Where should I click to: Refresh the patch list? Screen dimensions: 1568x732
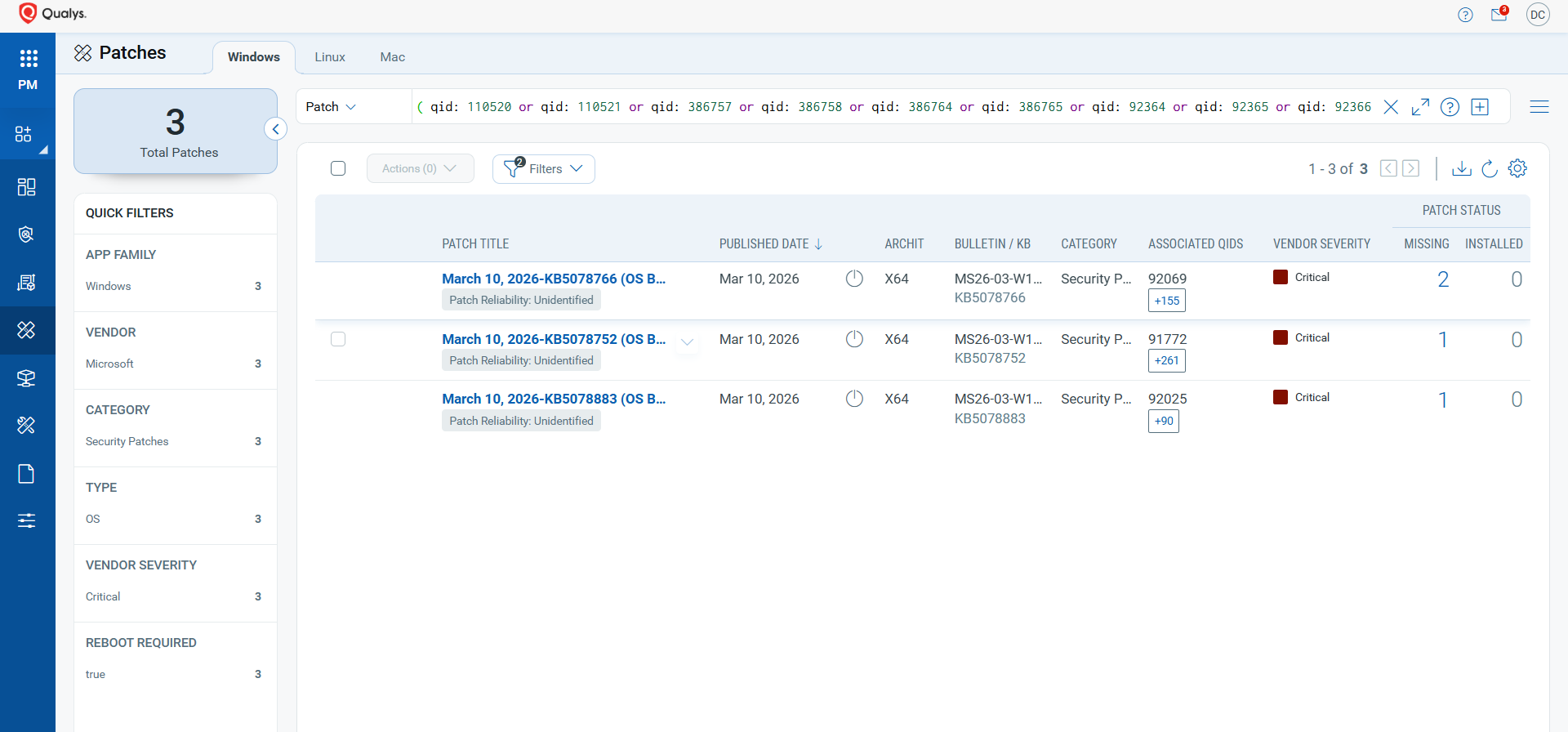(x=1490, y=168)
